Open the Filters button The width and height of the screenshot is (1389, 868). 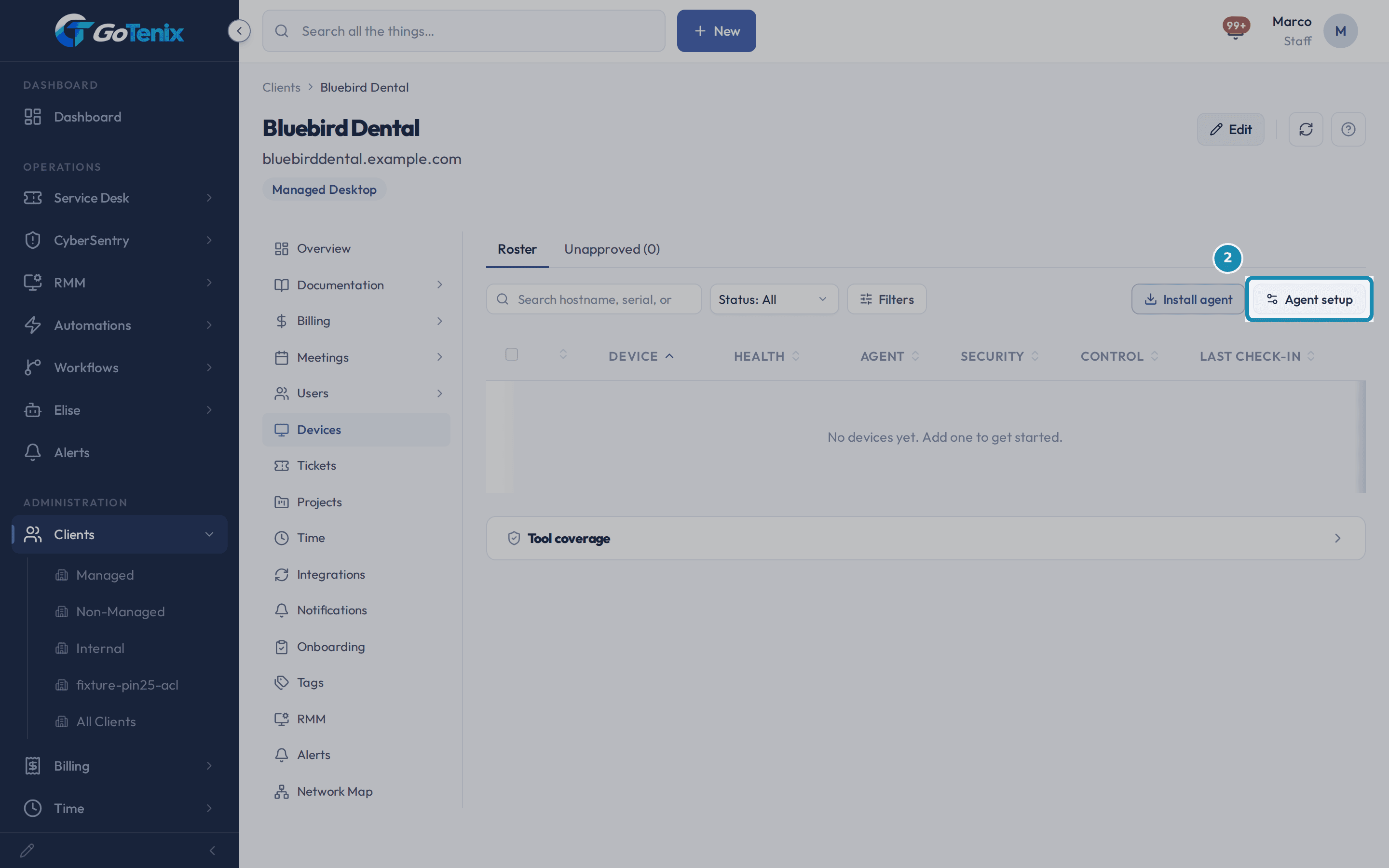886,299
